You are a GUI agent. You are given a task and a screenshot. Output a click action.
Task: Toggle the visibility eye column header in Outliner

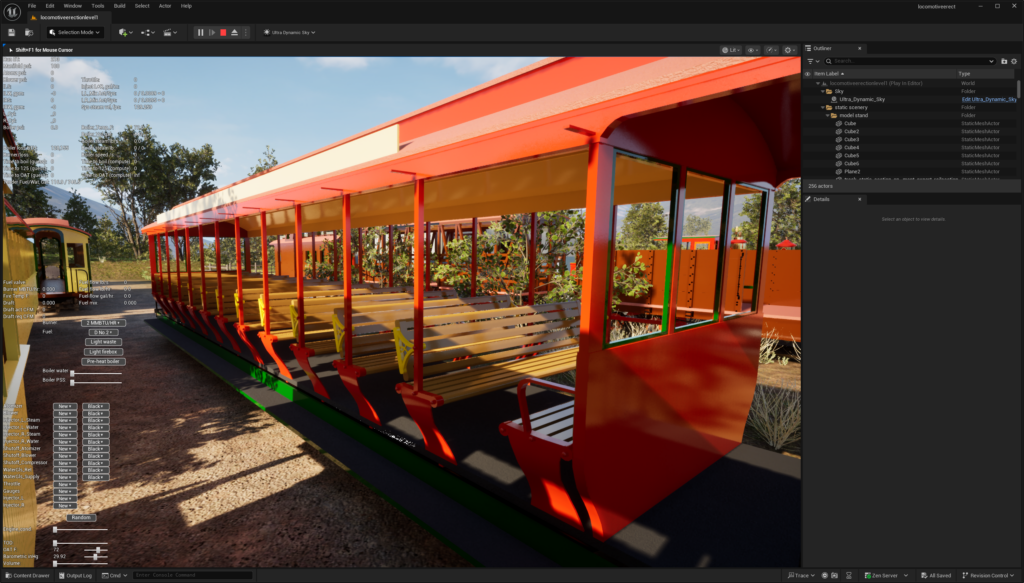(808, 74)
